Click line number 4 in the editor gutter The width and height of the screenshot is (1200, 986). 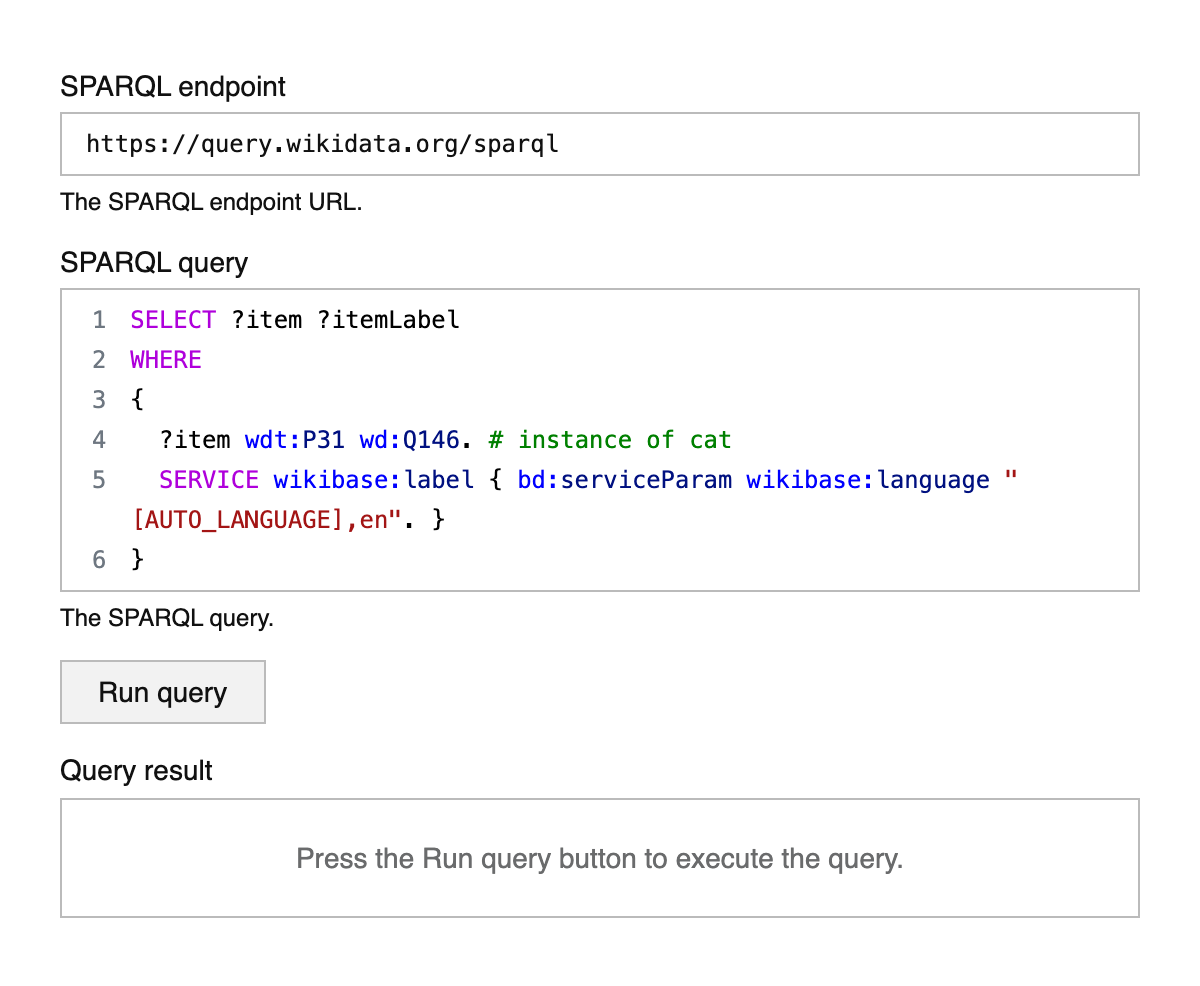click(99, 440)
